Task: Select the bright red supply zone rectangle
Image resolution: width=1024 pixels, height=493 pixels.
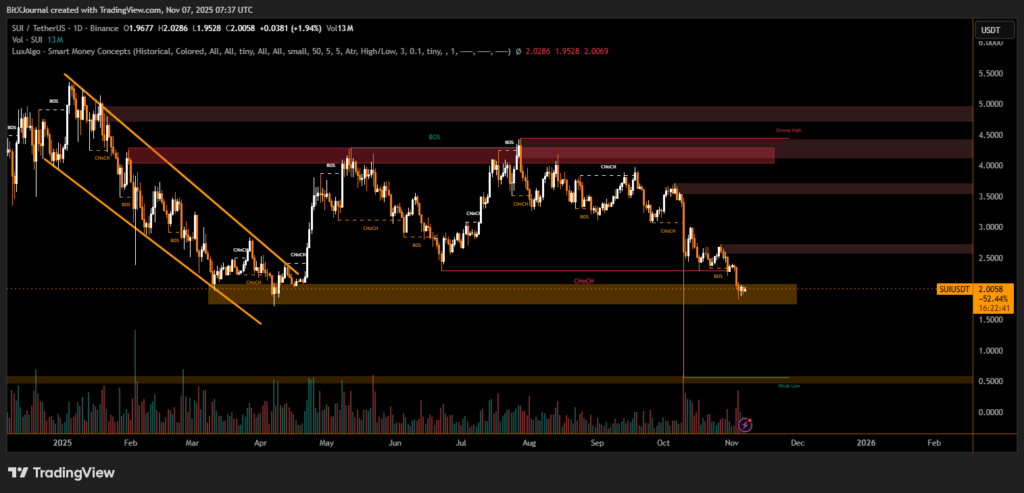Action: [450, 155]
